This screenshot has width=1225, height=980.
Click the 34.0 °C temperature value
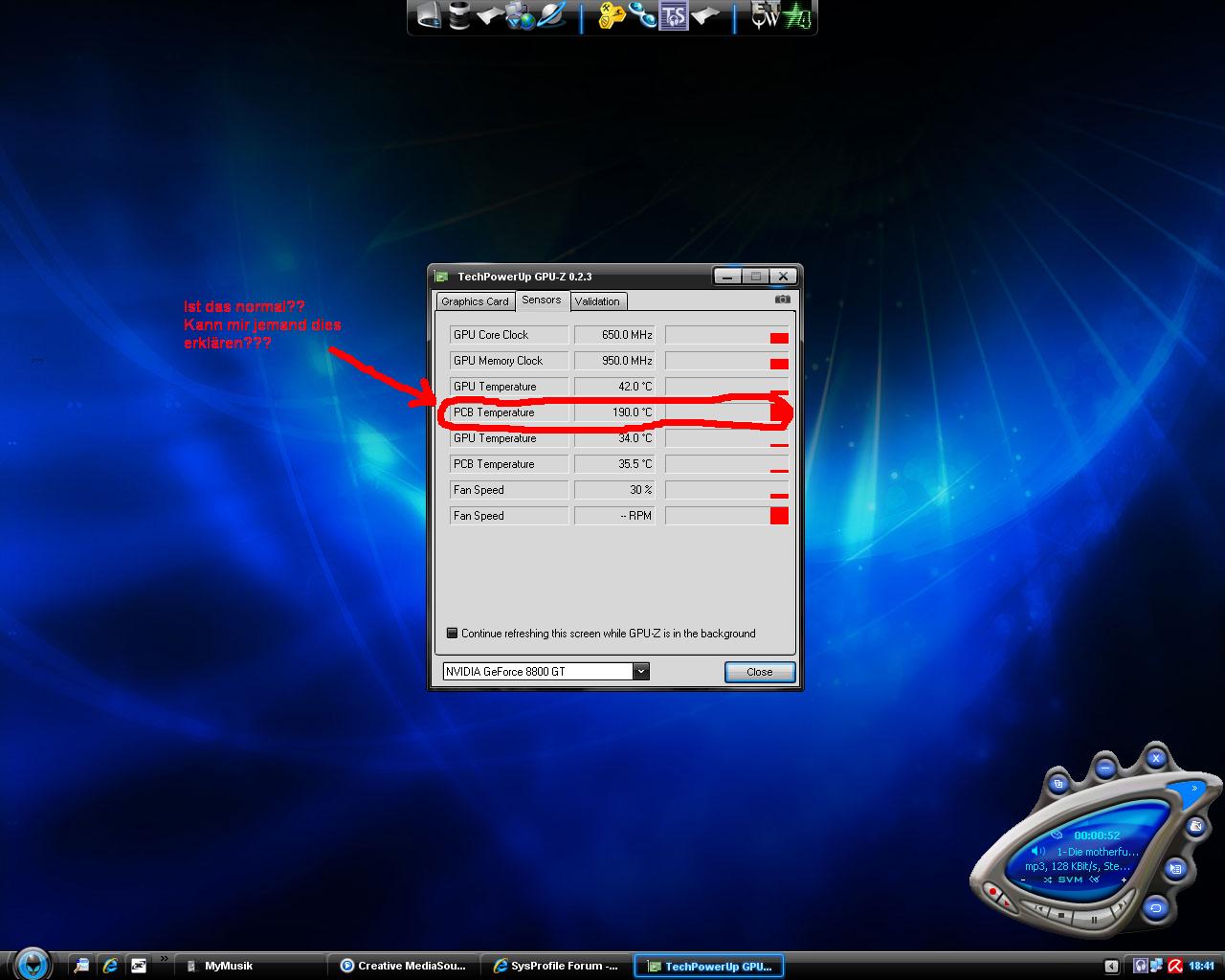[635, 438]
